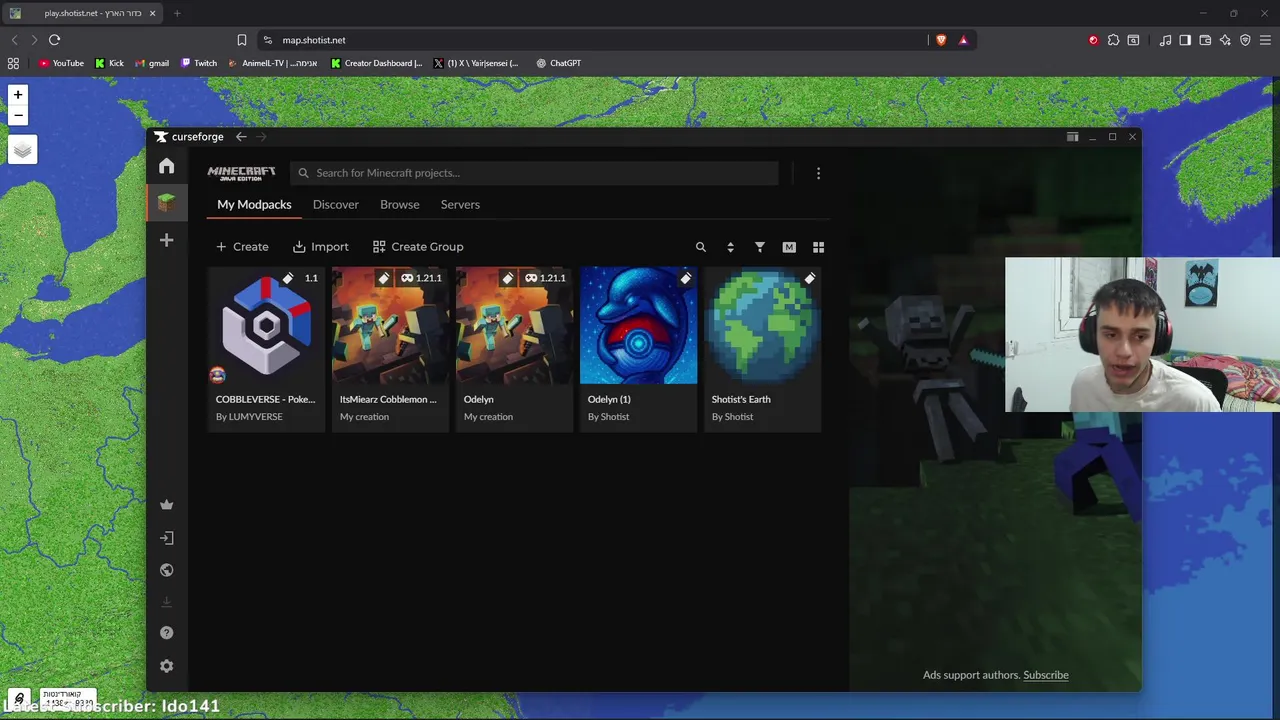This screenshot has width=1280, height=720.
Task: Open CurseForge settings gear
Action: (x=166, y=666)
